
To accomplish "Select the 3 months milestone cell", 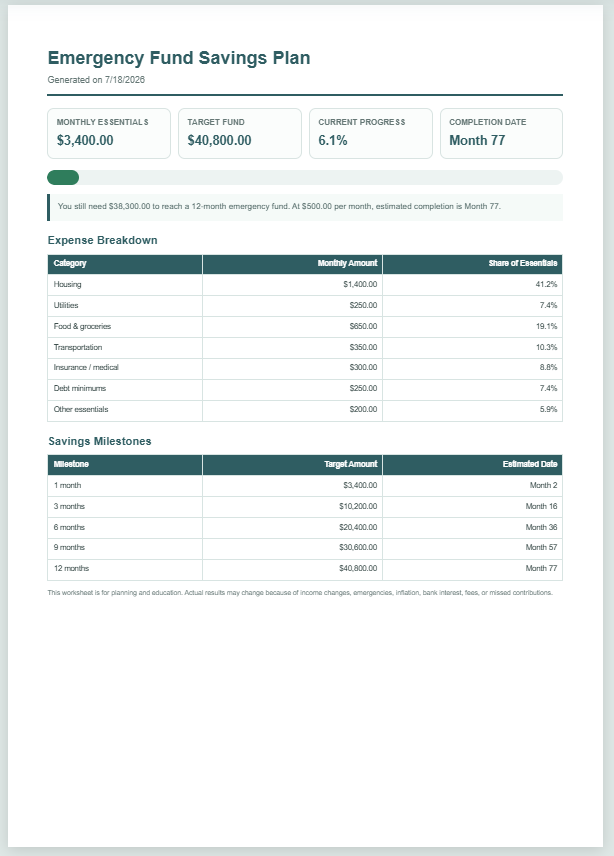I will [125, 507].
